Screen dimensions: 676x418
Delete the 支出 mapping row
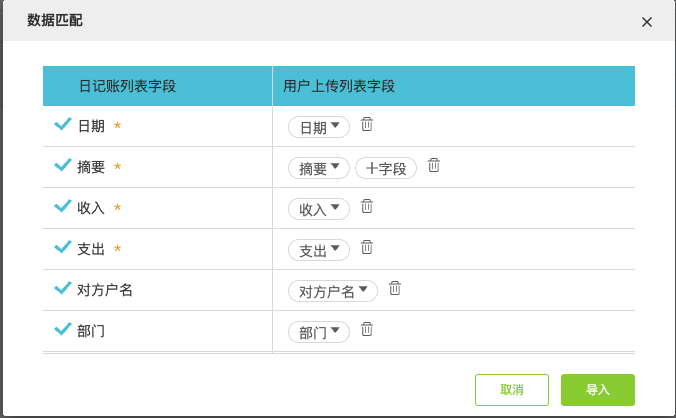coord(367,247)
